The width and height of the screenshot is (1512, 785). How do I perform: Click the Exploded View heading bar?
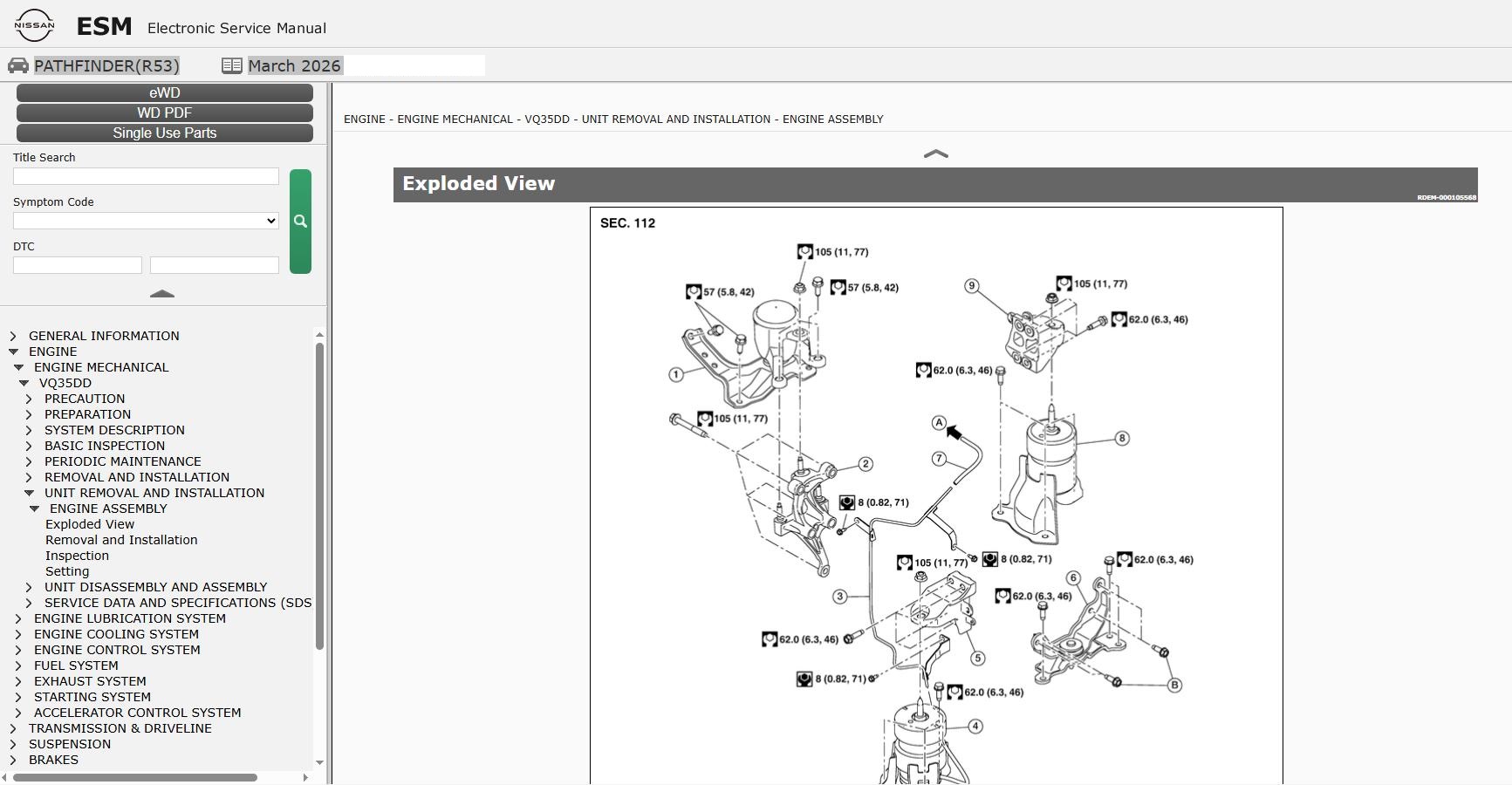point(935,184)
